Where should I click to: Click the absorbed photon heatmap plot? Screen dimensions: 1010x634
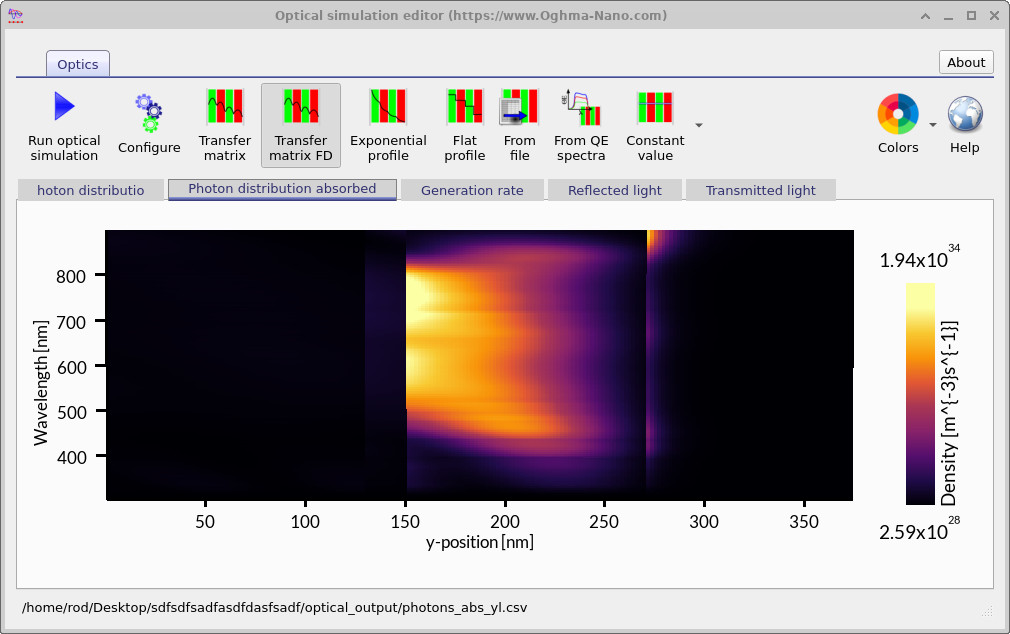479,365
